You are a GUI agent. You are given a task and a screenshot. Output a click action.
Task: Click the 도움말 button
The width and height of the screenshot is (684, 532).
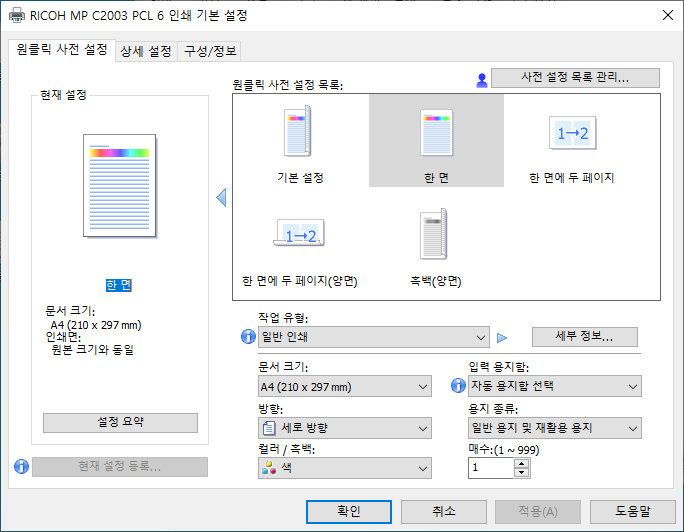coord(633,512)
